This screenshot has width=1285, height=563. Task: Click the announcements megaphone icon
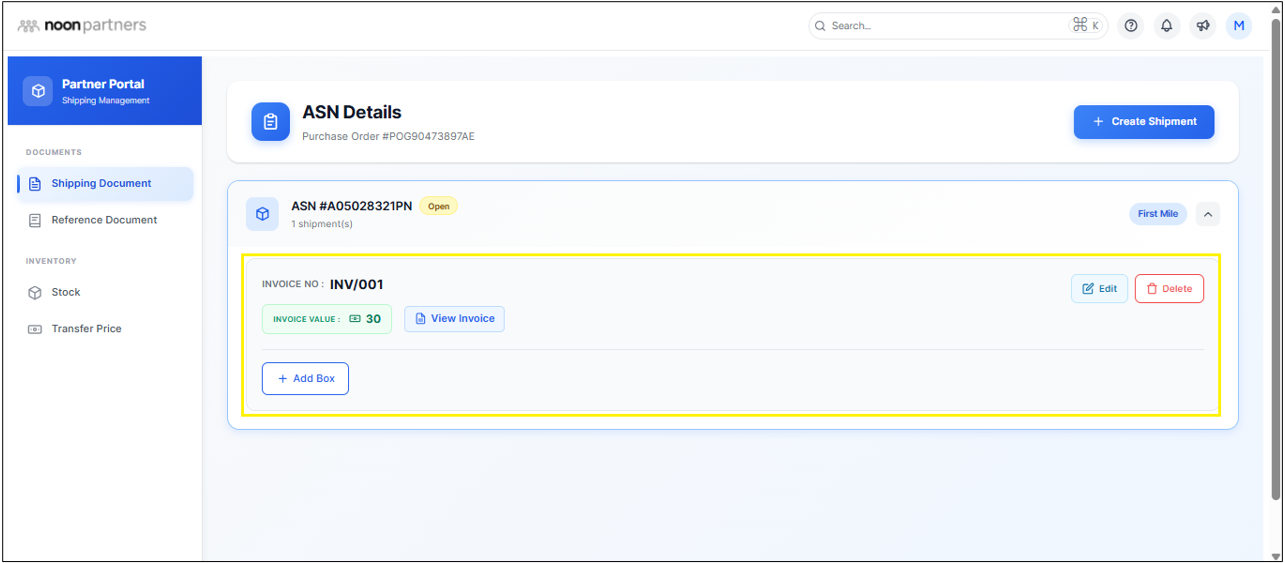pos(1203,26)
